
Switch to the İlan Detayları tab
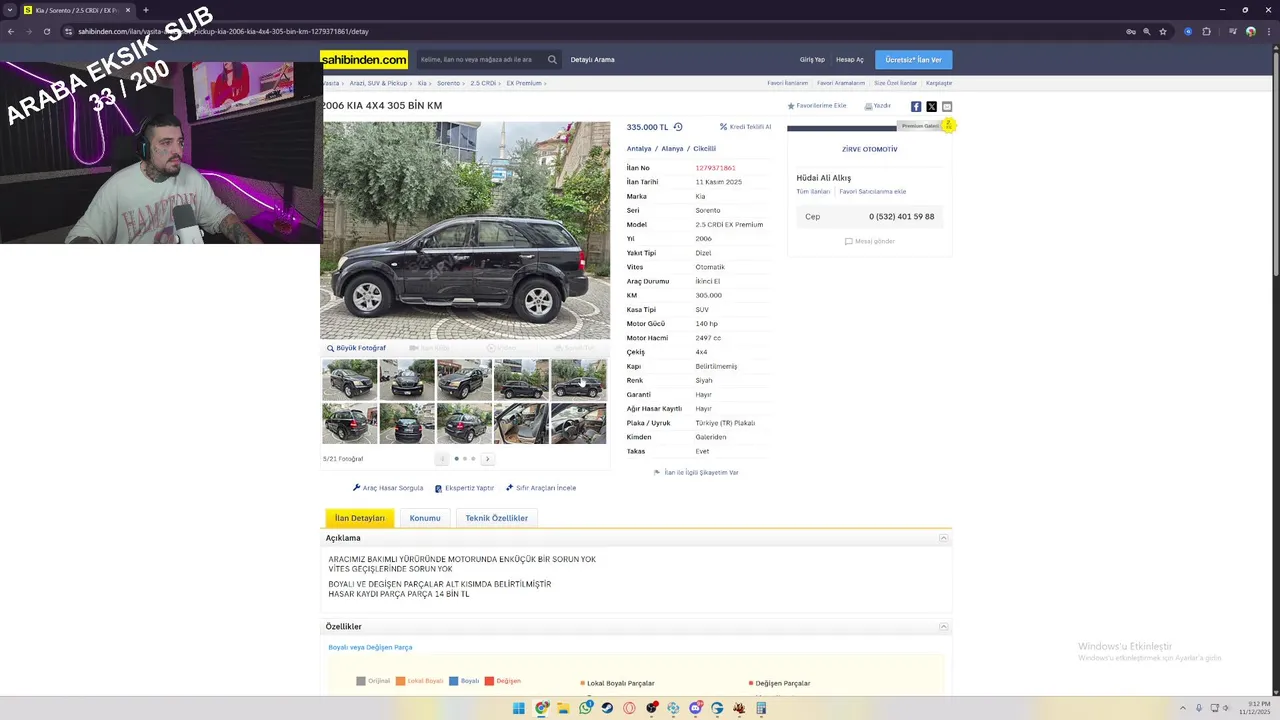[360, 518]
